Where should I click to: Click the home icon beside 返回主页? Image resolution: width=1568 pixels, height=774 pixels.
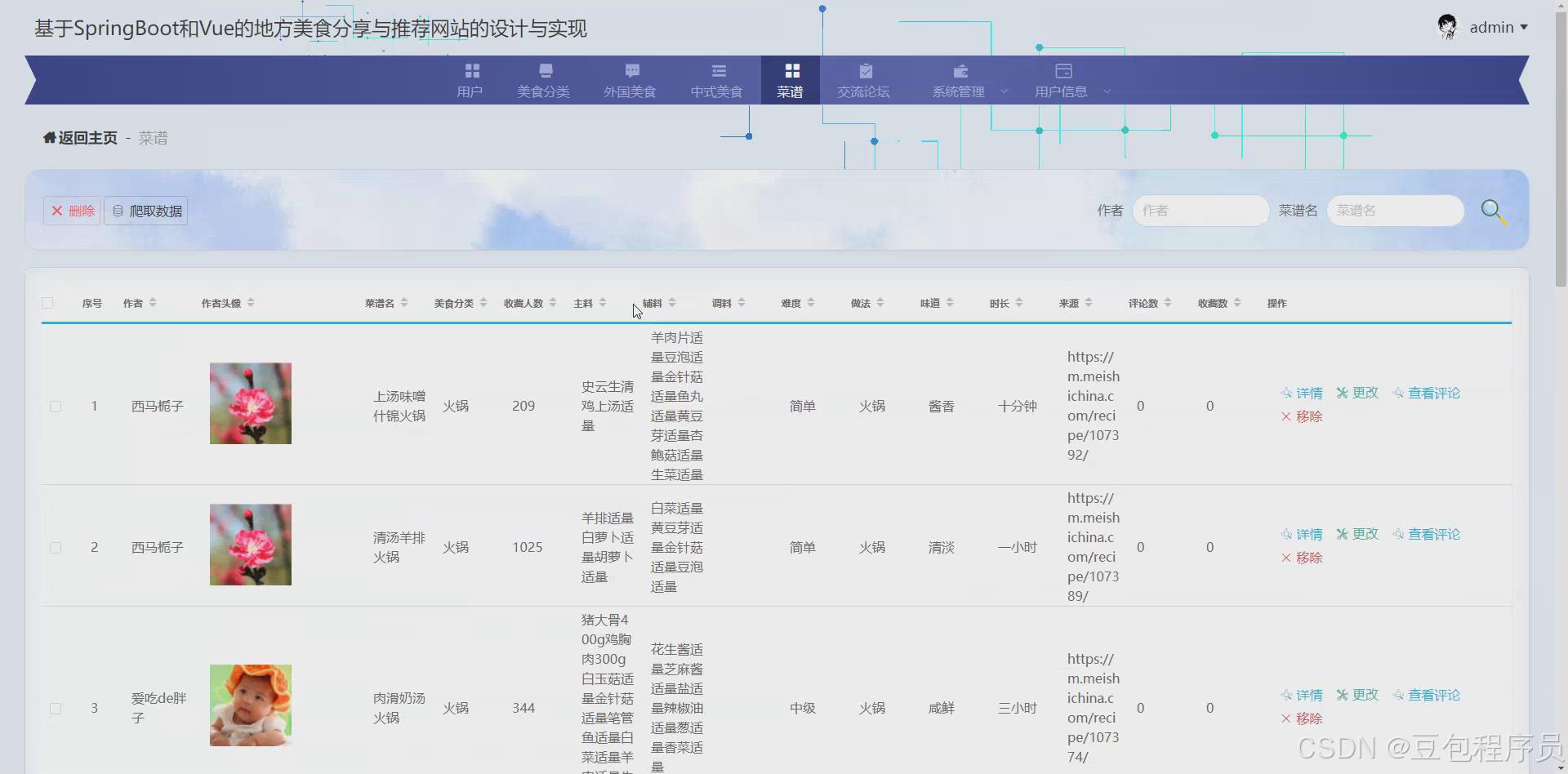(x=49, y=137)
